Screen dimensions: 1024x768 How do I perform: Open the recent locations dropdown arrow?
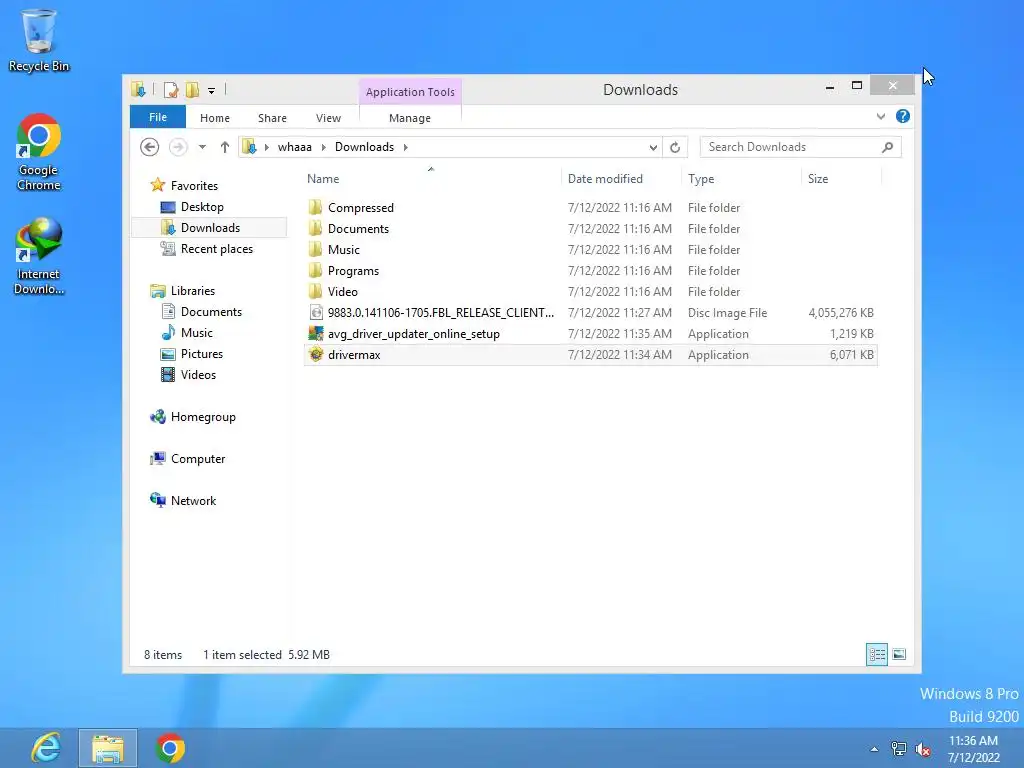click(x=202, y=147)
